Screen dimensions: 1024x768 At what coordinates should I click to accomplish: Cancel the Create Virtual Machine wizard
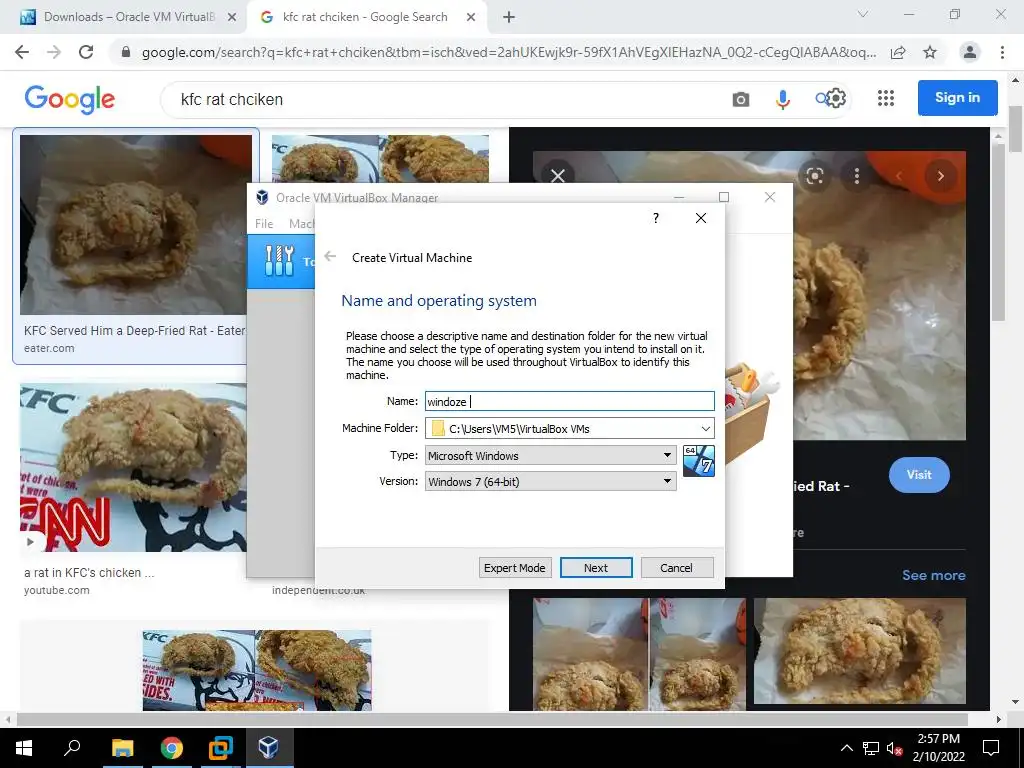point(677,568)
